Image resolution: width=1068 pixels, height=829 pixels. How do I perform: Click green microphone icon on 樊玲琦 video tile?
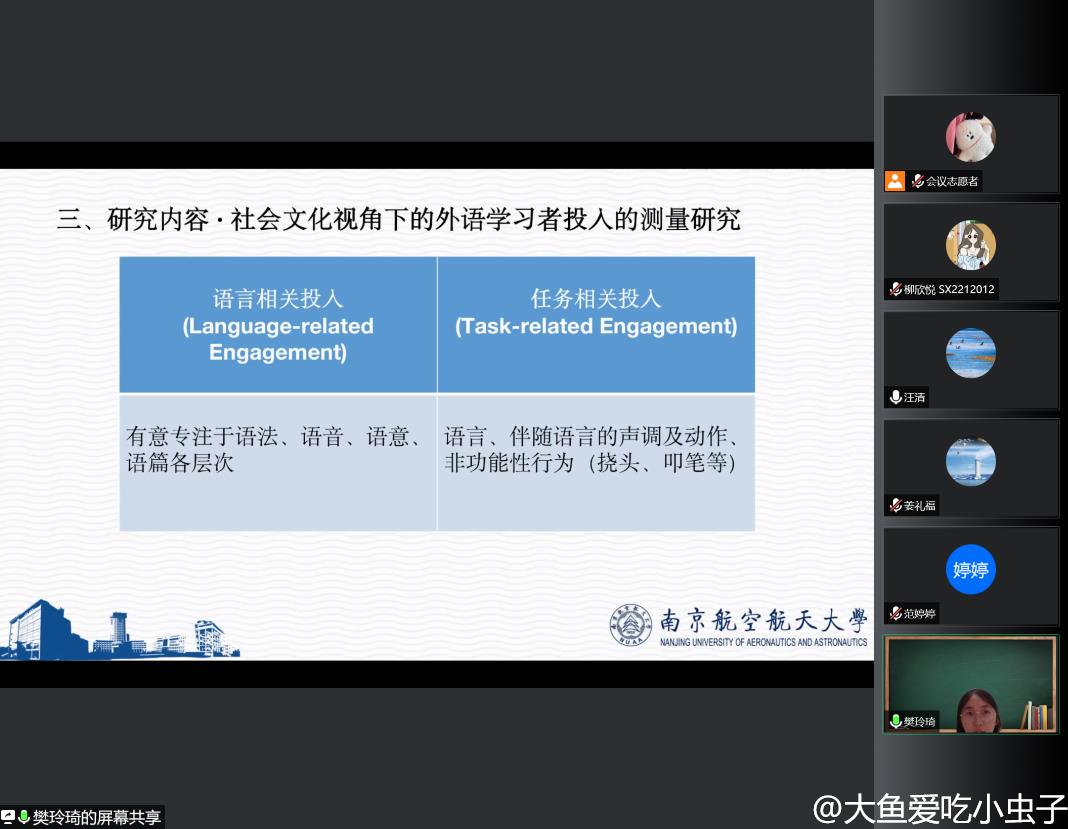point(895,721)
